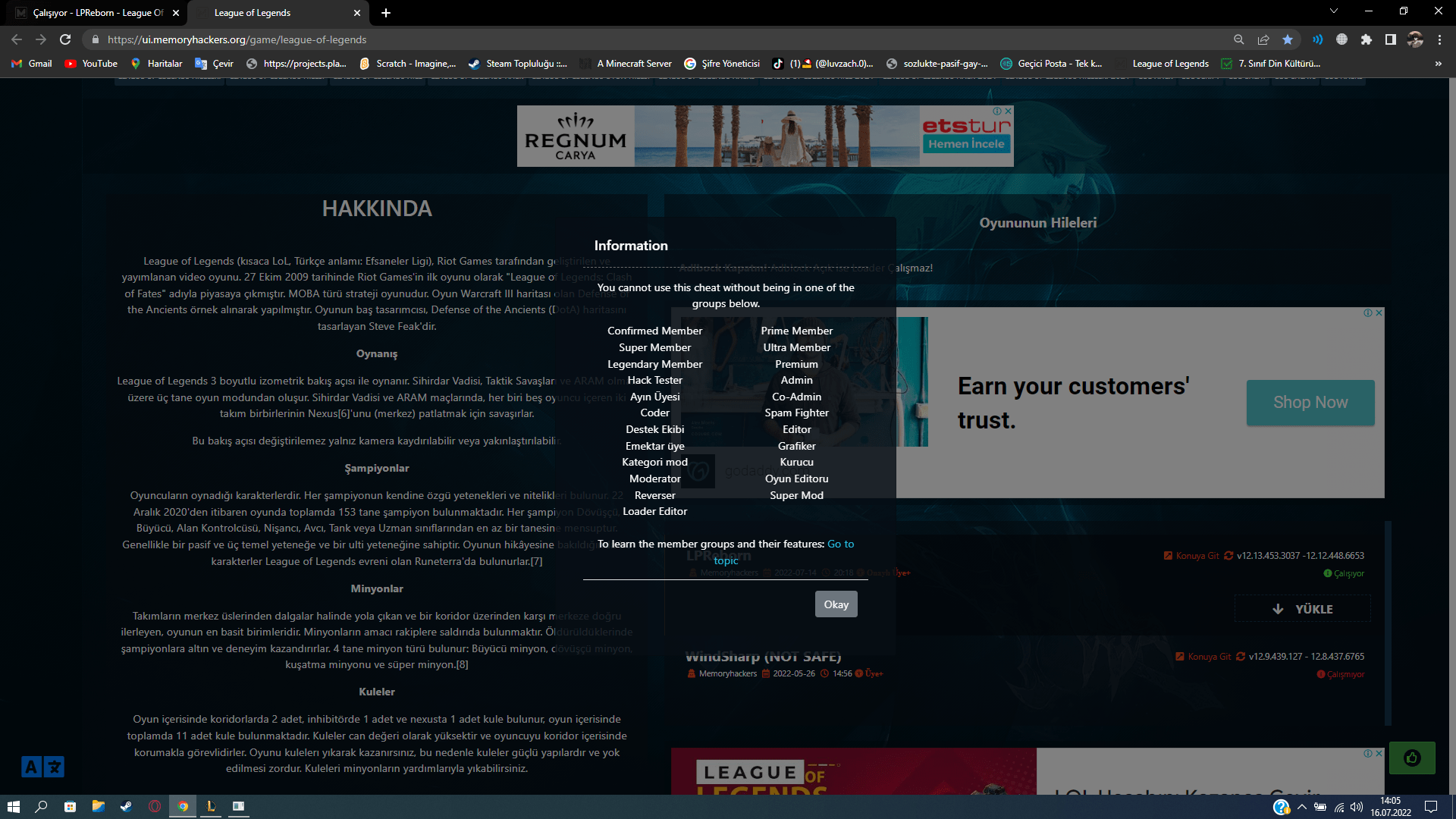Viewport: 1456px width, 819px height.
Task: Click the globe extension icon
Action: 1342,39
